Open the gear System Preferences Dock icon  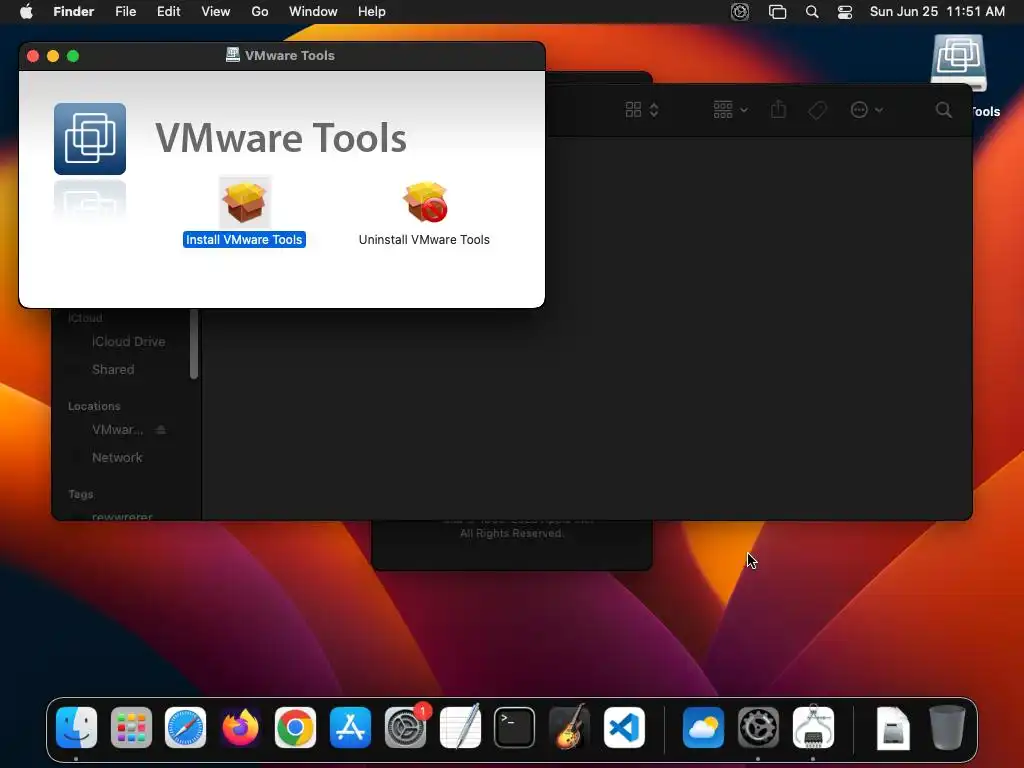[758, 727]
